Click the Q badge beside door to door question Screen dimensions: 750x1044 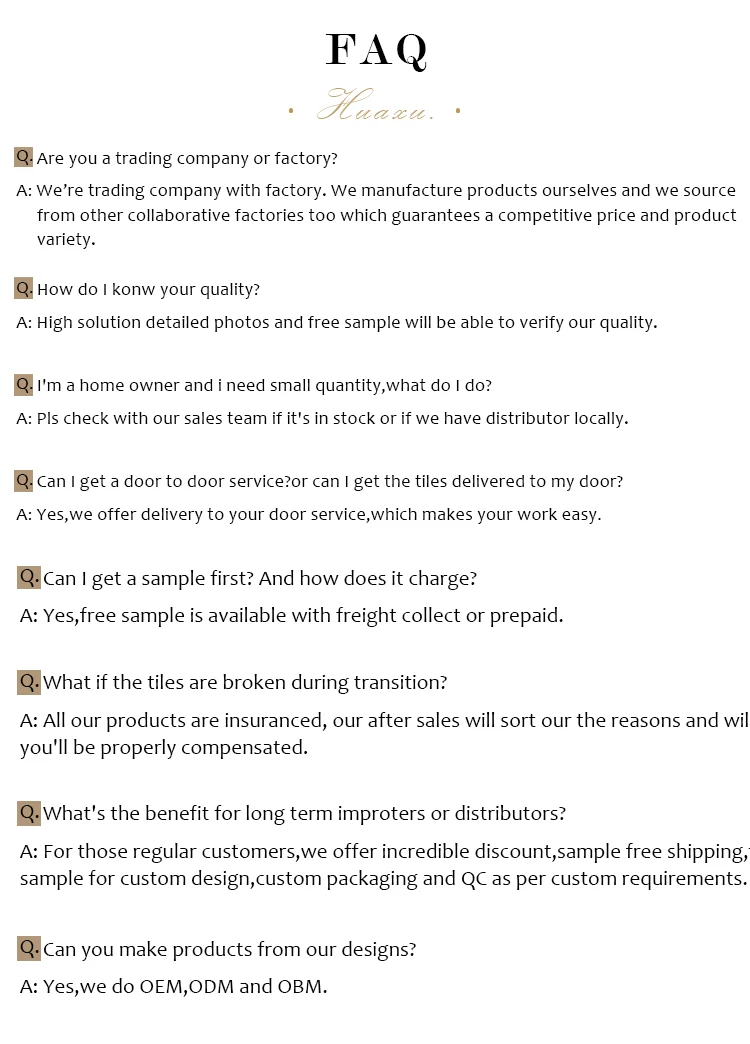(24, 481)
